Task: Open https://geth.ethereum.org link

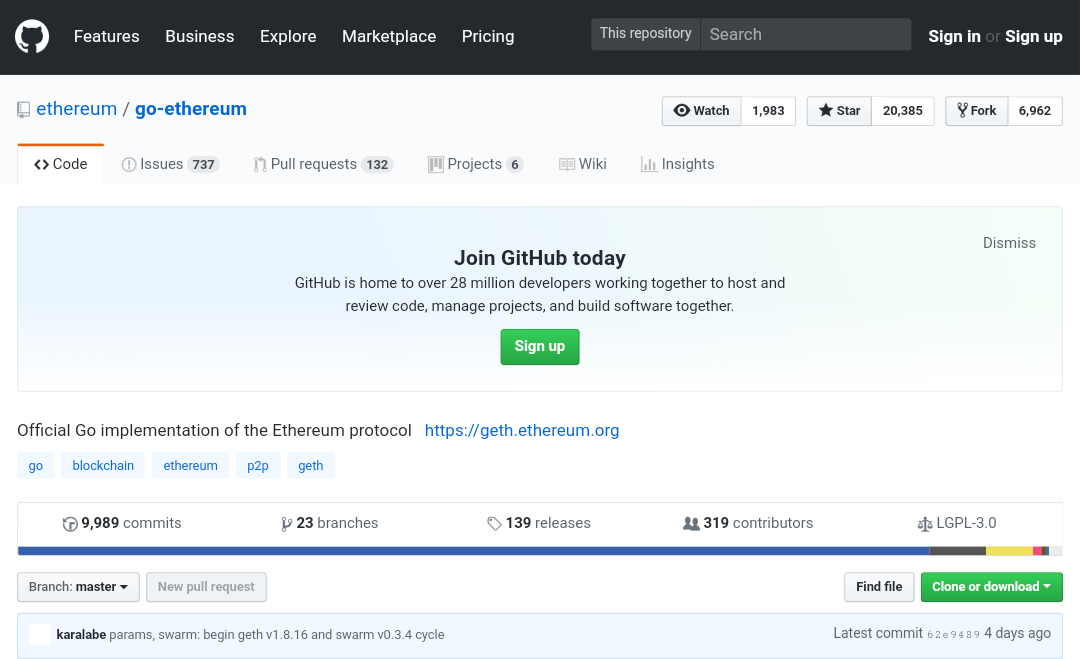Action: (x=521, y=430)
